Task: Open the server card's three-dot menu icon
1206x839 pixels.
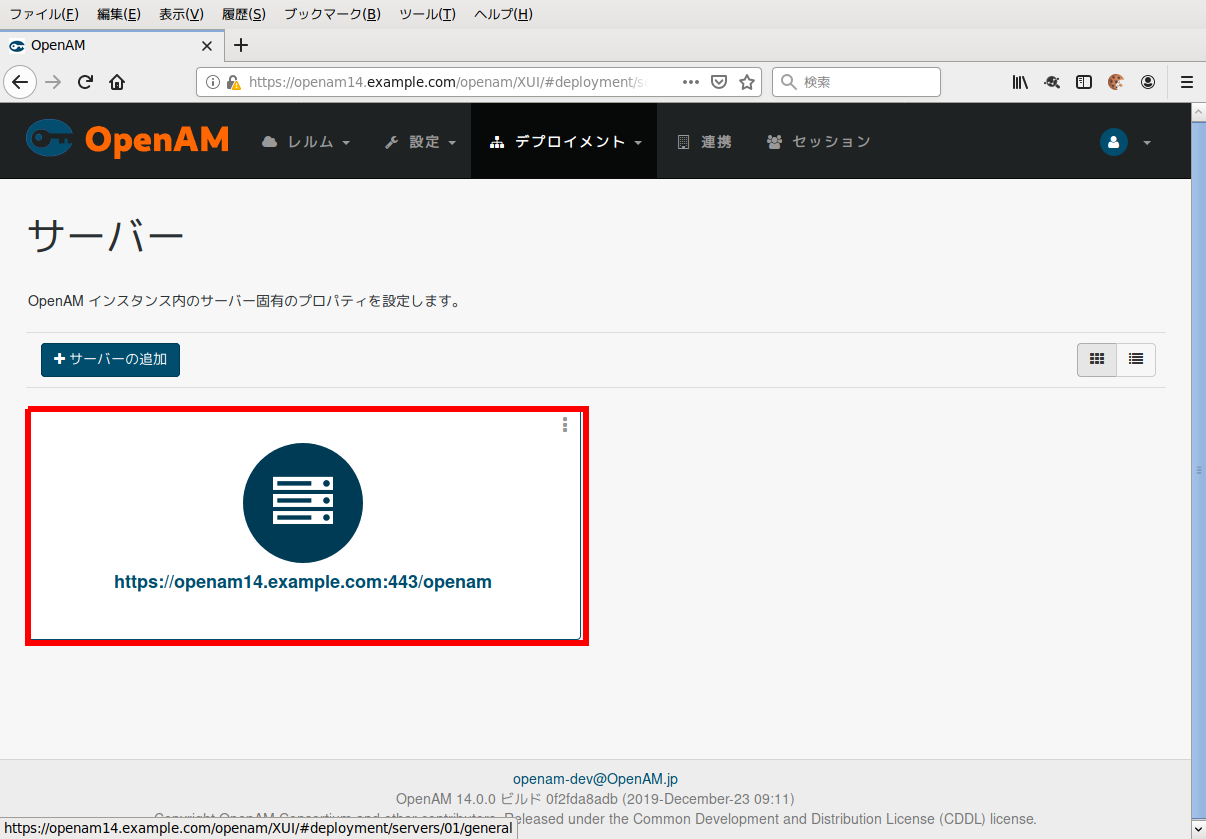Action: tap(565, 425)
